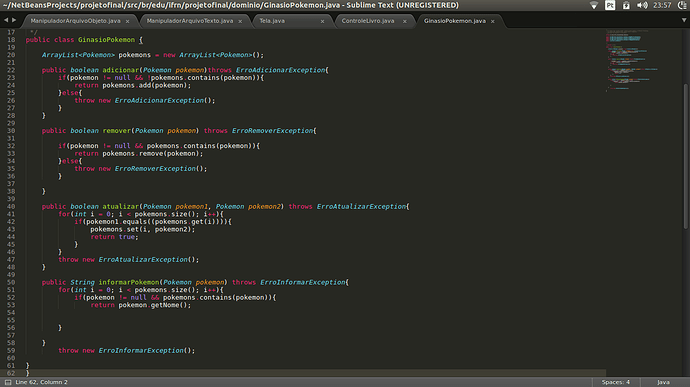Image resolution: width=690 pixels, height=387 pixels.
Task: Open the Tela.java tab
Action: 272,21
